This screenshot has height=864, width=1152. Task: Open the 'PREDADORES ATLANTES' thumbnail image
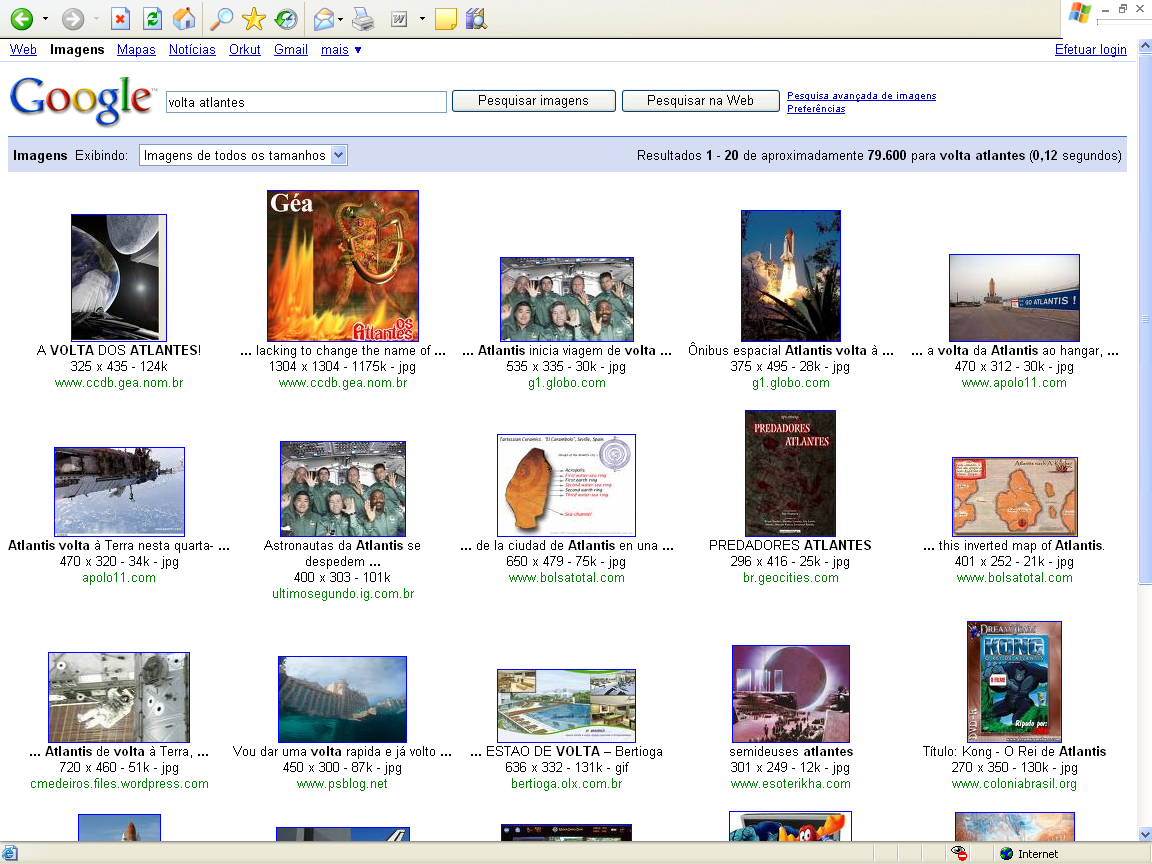click(790, 473)
